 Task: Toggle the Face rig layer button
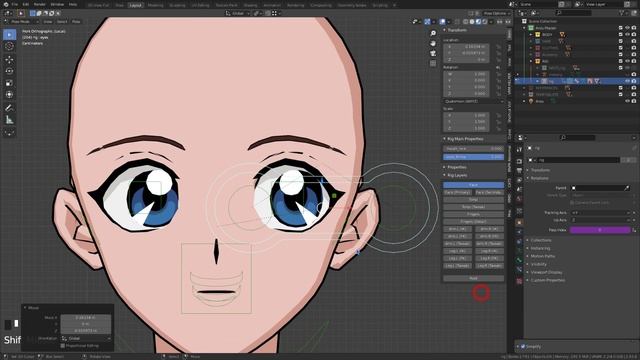[473, 185]
